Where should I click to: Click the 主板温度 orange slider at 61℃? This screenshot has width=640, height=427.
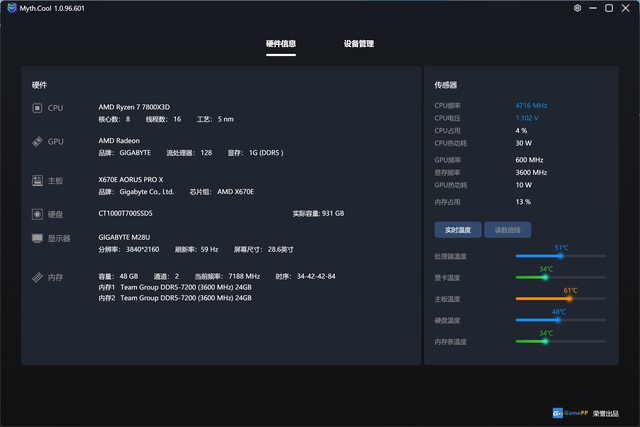point(570,298)
